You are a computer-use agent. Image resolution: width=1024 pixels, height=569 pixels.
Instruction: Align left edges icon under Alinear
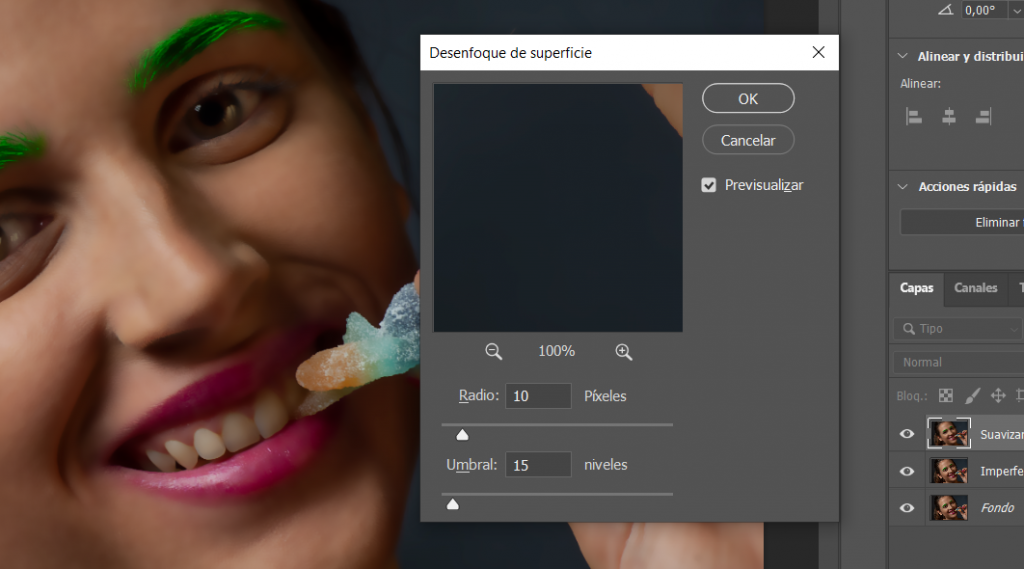point(914,117)
